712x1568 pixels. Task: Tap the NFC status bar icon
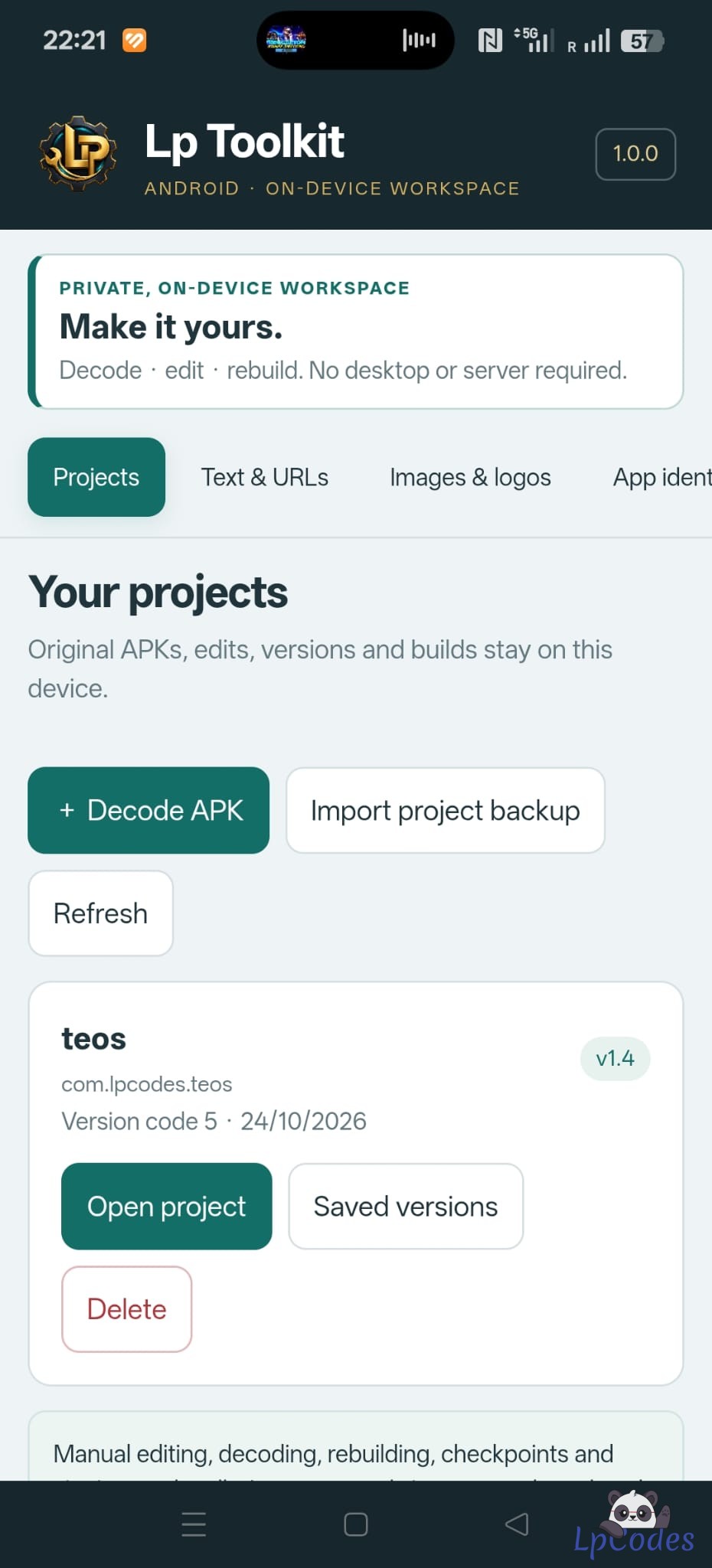coord(490,40)
